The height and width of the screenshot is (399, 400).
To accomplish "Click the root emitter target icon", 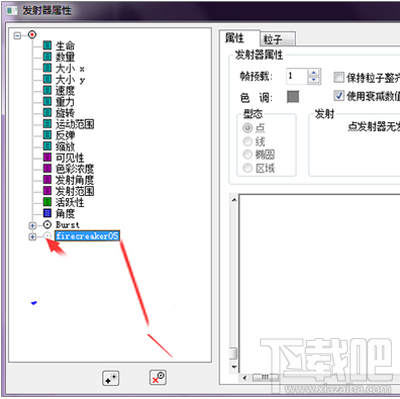I will pos(32,34).
